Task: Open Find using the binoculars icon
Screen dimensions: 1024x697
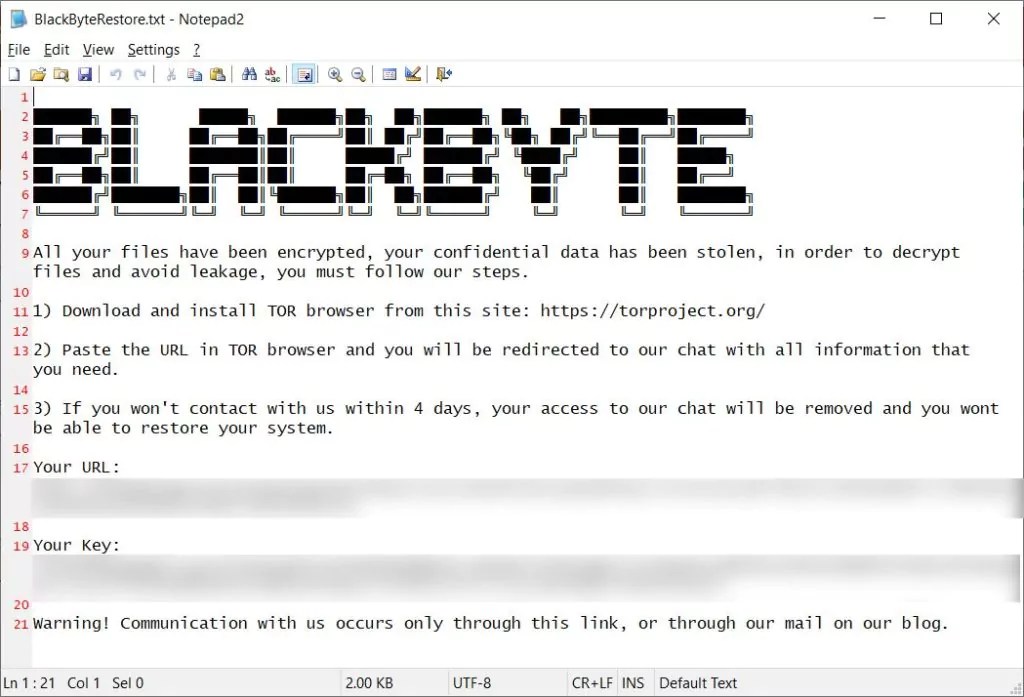Action: tap(247, 73)
